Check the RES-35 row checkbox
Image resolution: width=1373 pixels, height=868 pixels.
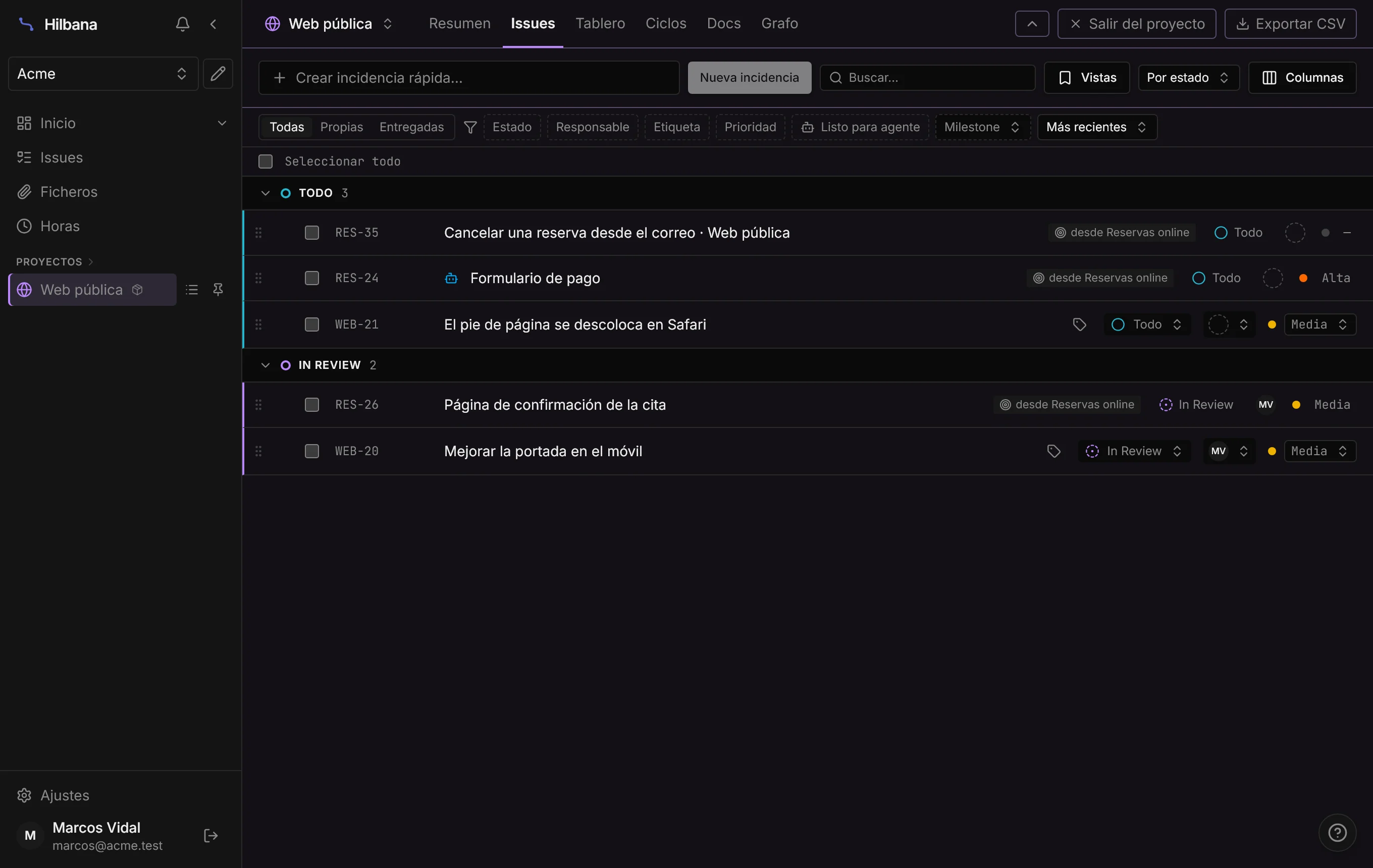click(x=311, y=233)
